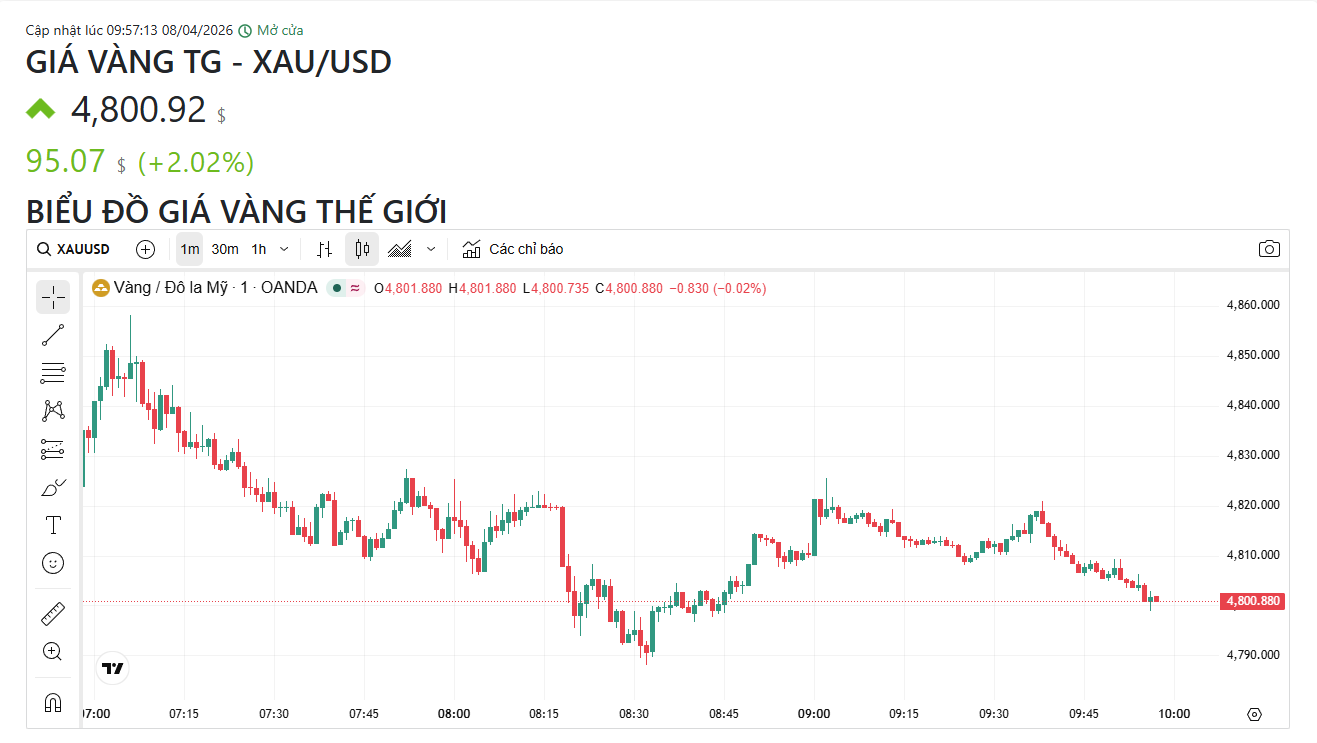Open the Các chỉ báo indicators
Screen dimensions: 1317x743
(513, 249)
